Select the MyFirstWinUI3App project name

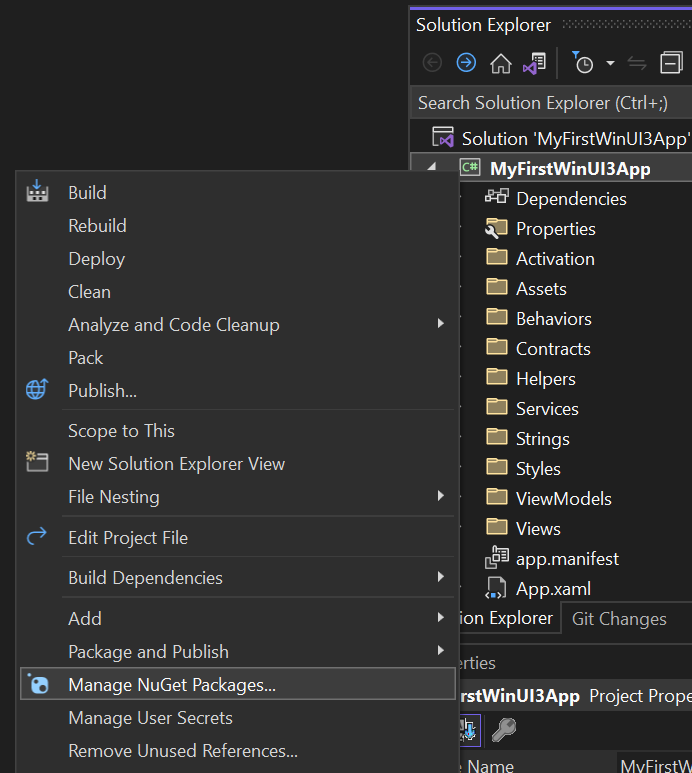[x=570, y=169]
